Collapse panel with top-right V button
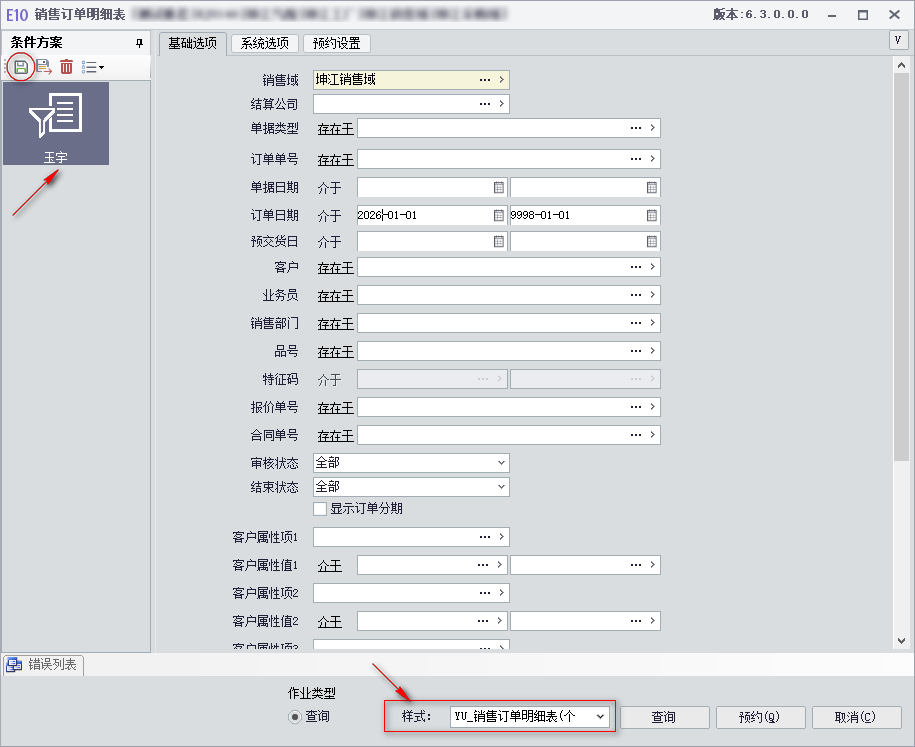 click(x=897, y=40)
